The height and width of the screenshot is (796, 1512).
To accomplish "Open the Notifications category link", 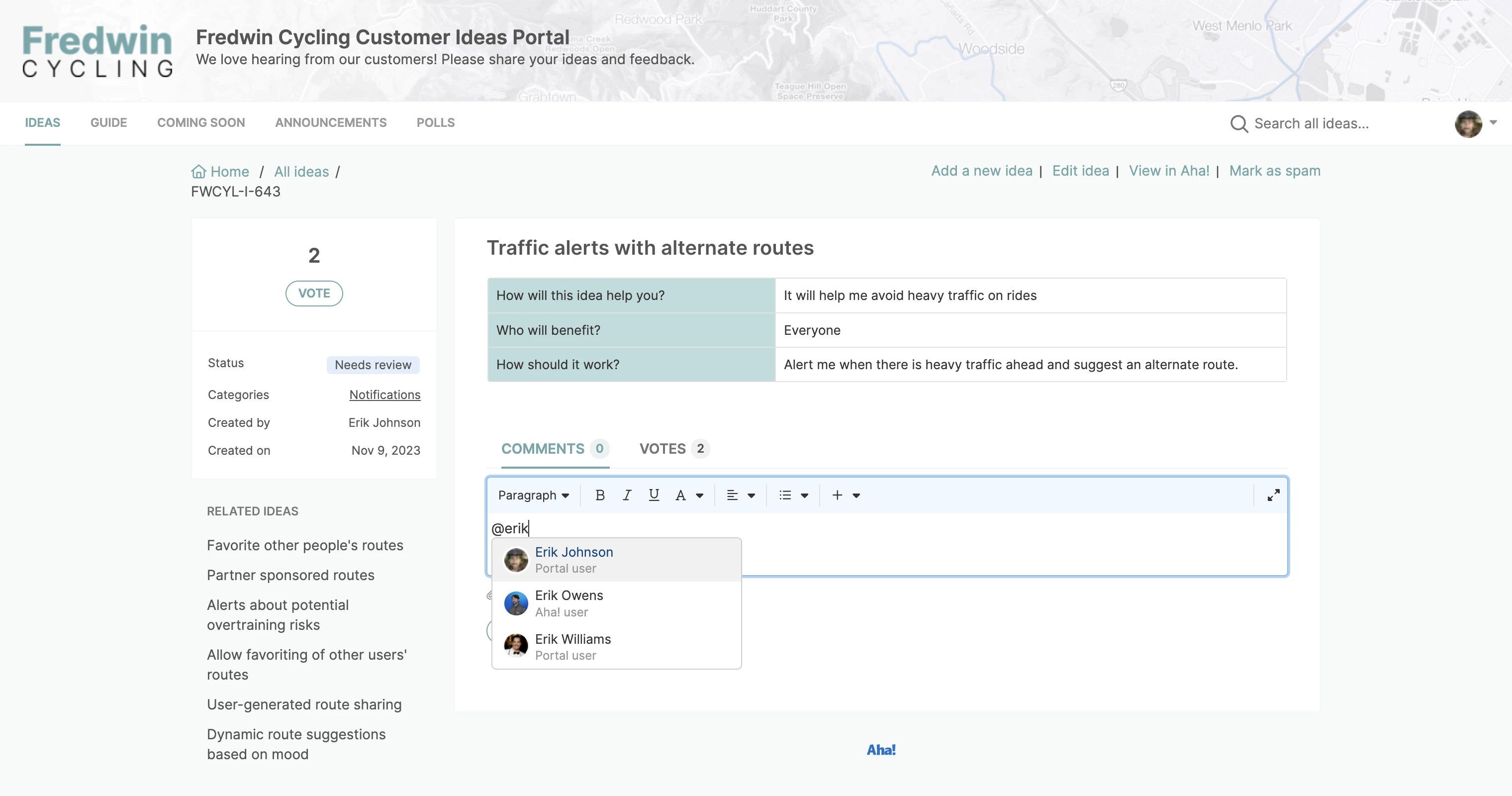I will (384, 395).
